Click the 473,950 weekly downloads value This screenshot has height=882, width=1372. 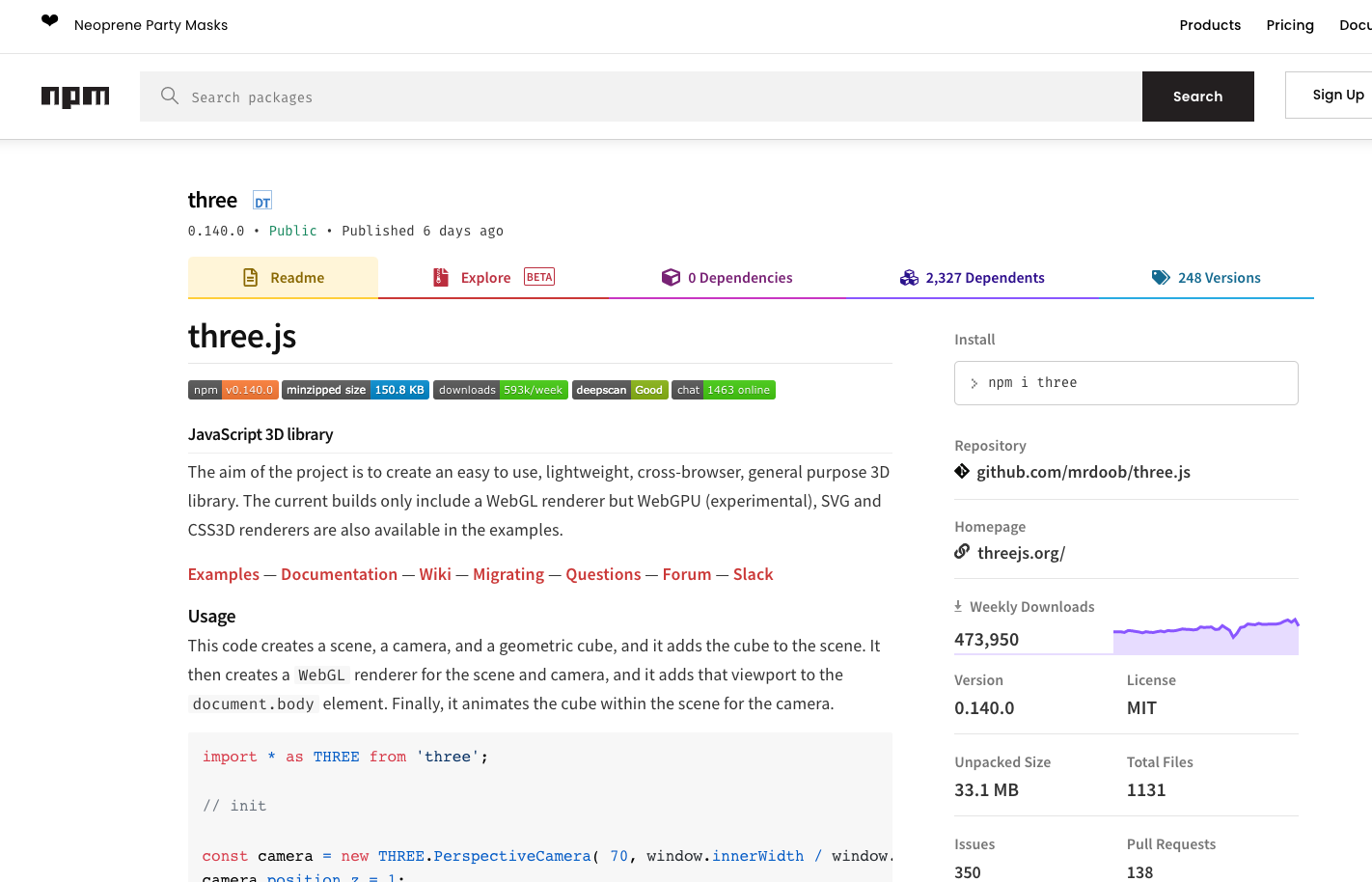tap(986, 640)
